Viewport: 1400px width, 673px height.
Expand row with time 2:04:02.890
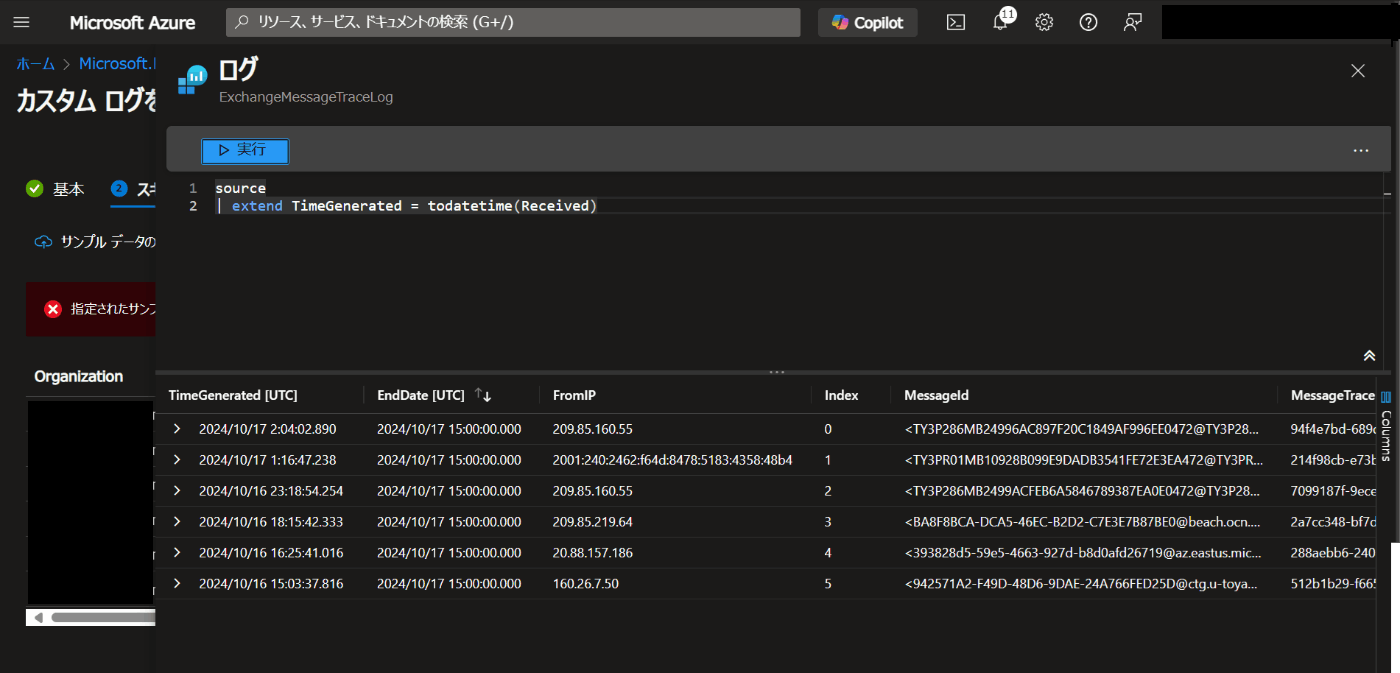177,429
